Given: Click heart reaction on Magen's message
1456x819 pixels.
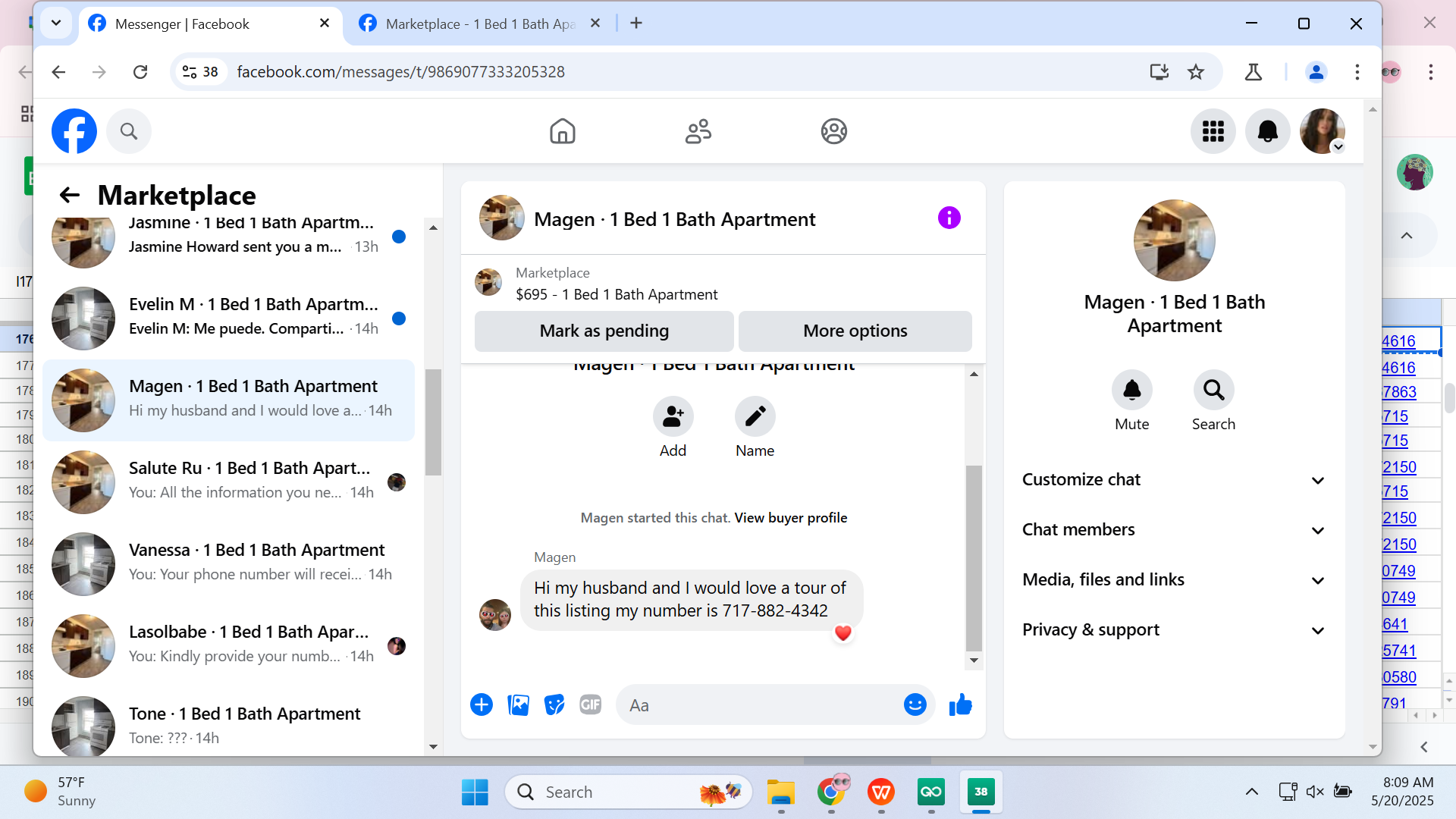Looking at the screenshot, I should (843, 633).
